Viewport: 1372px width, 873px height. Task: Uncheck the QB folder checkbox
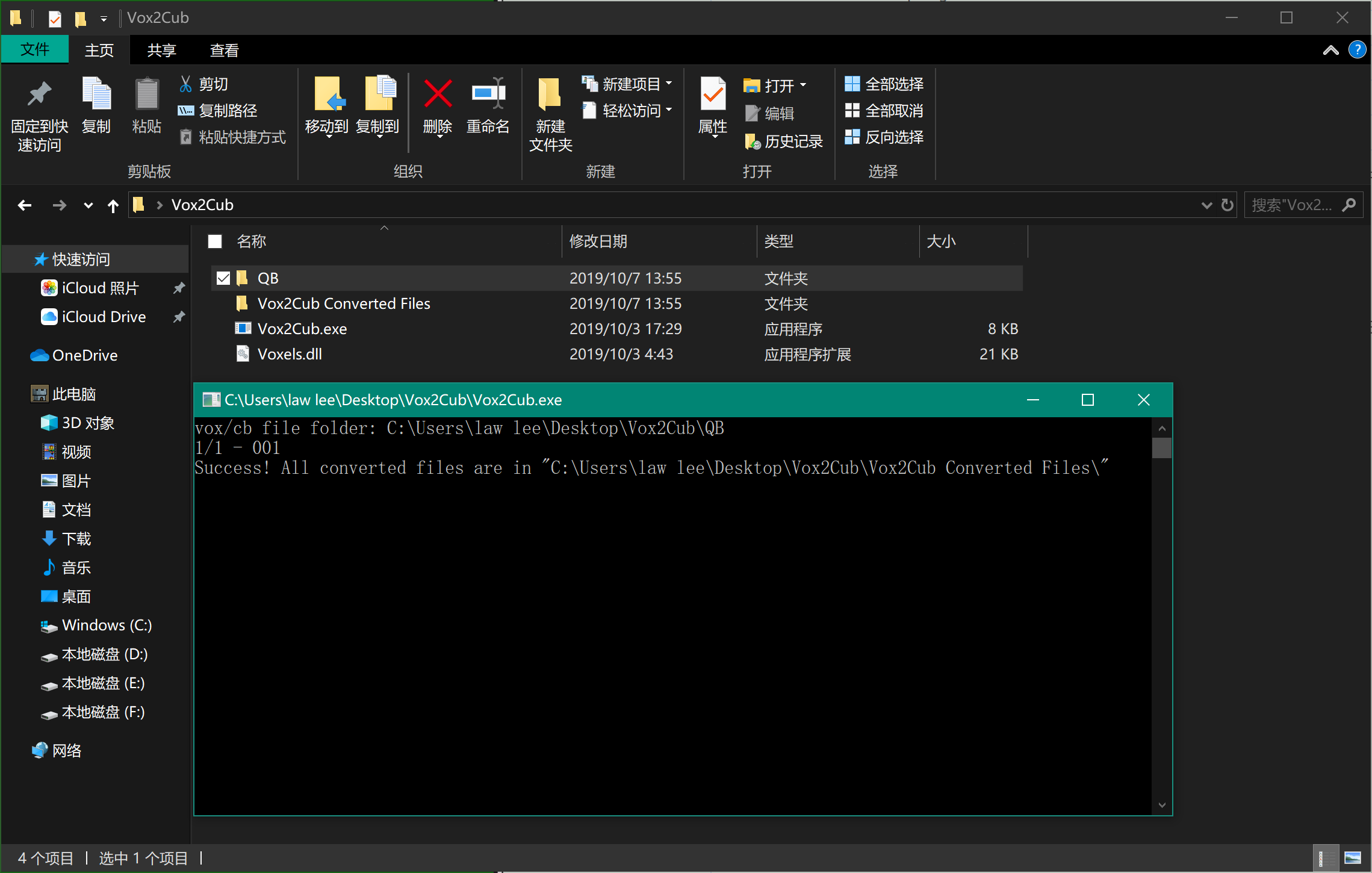coord(223,278)
